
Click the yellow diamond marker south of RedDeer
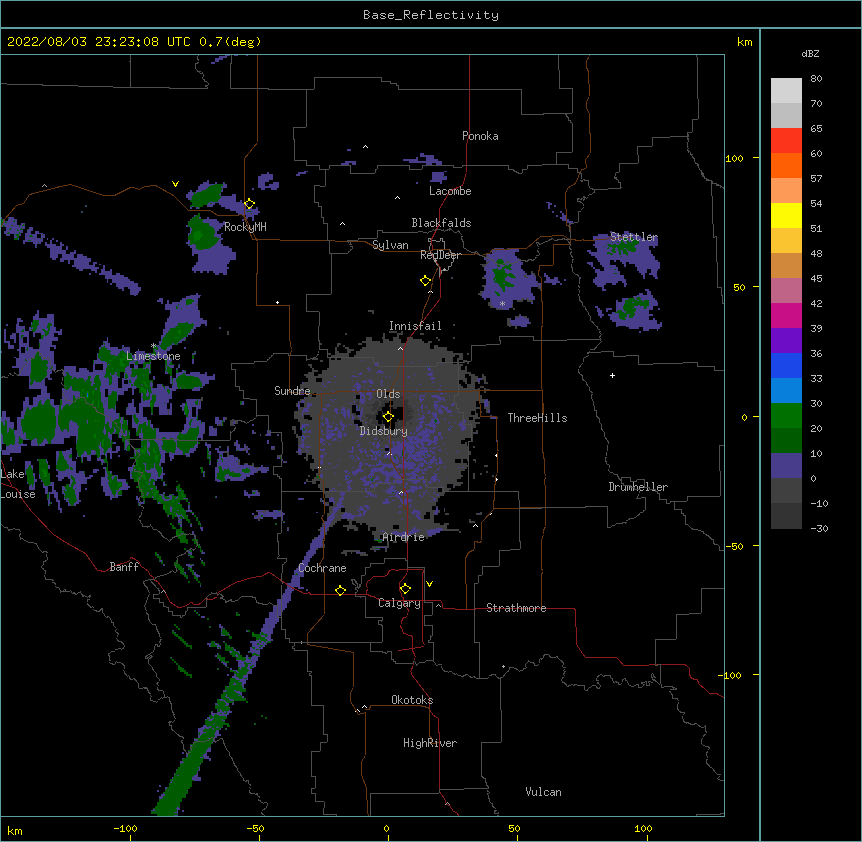pyautogui.click(x=425, y=281)
